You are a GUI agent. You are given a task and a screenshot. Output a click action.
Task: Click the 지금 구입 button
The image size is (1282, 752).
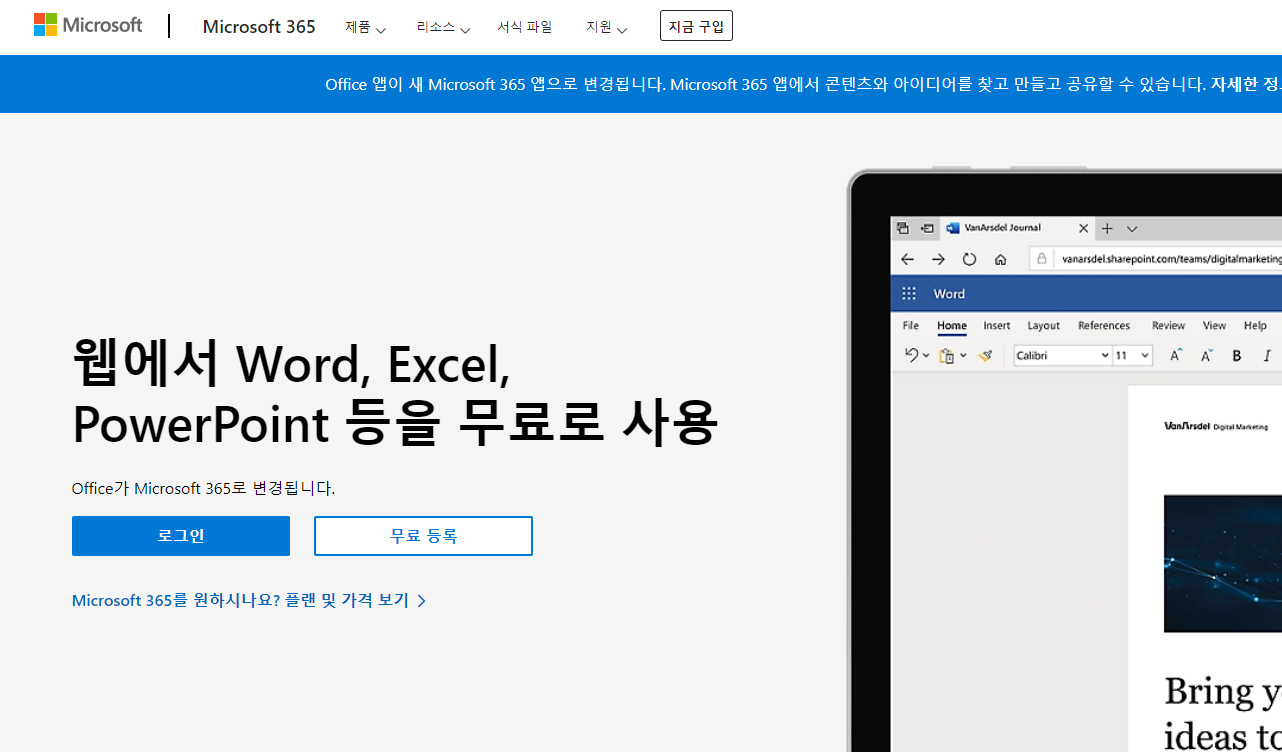696,26
